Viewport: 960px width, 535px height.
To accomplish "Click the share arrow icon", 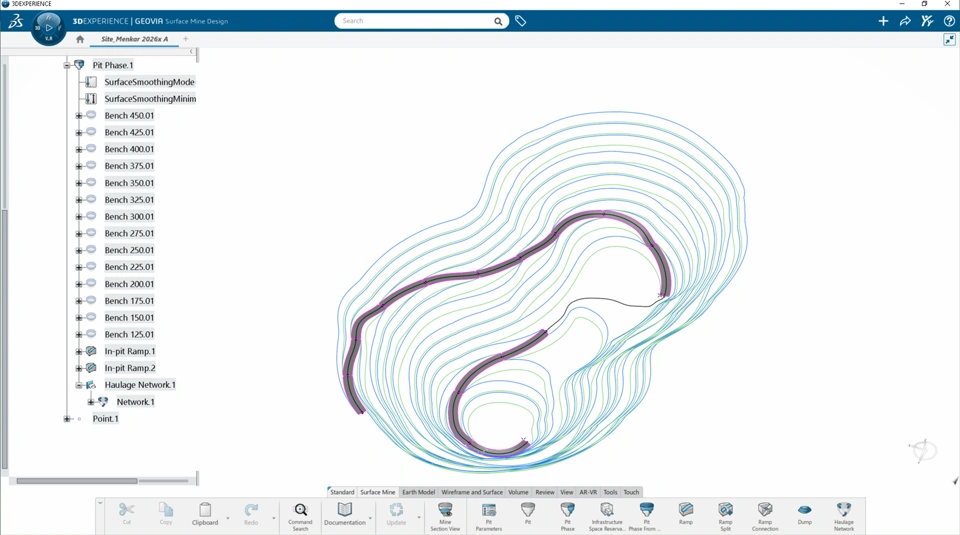I will point(905,21).
